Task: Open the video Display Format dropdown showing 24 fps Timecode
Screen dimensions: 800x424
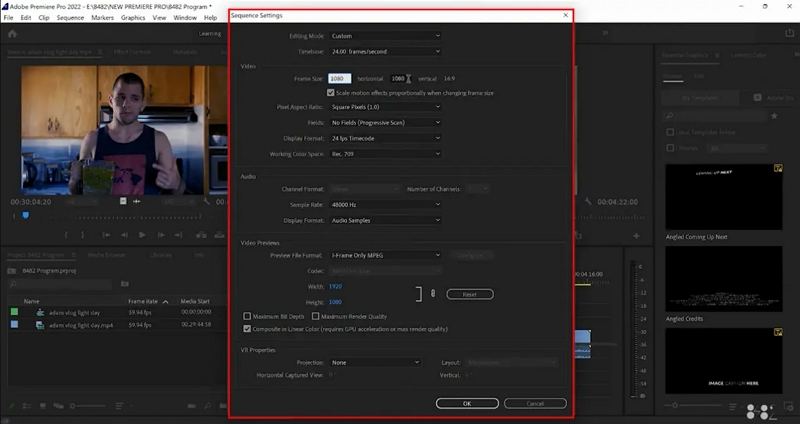Action: [385, 138]
